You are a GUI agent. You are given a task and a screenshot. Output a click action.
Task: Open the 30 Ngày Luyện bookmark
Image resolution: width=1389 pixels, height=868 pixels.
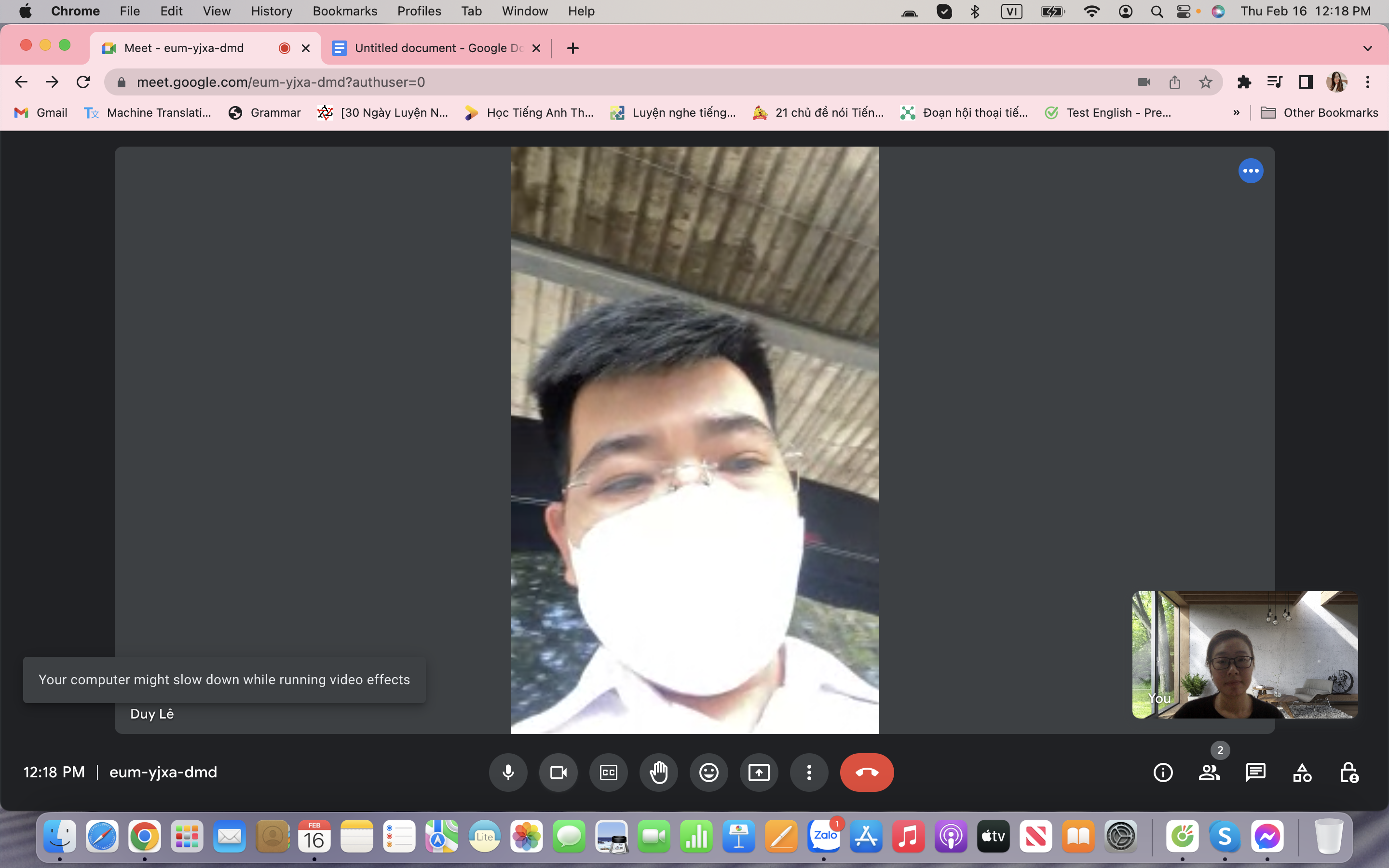(x=383, y=112)
